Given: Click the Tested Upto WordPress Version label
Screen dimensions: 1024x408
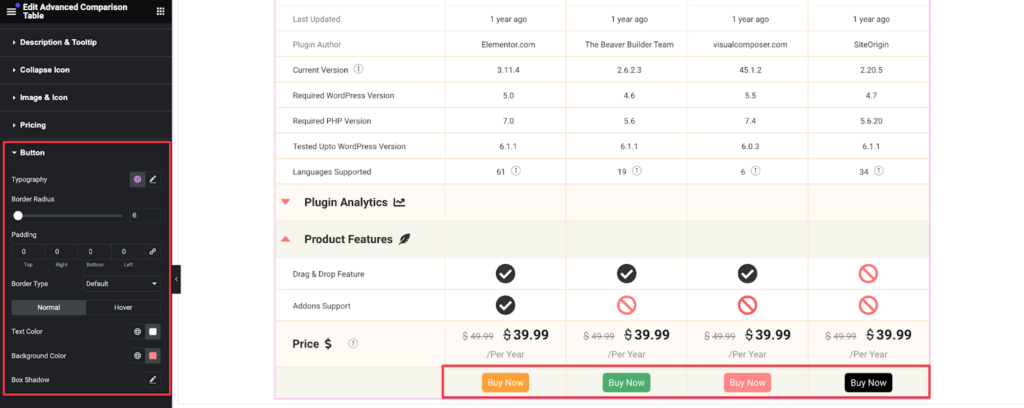Looking at the screenshot, I should coord(349,146).
